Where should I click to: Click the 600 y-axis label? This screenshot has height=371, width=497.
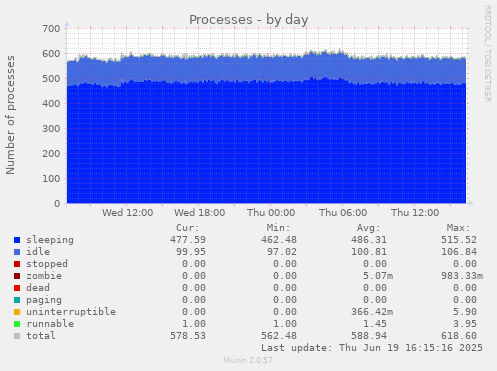pos(51,53)
